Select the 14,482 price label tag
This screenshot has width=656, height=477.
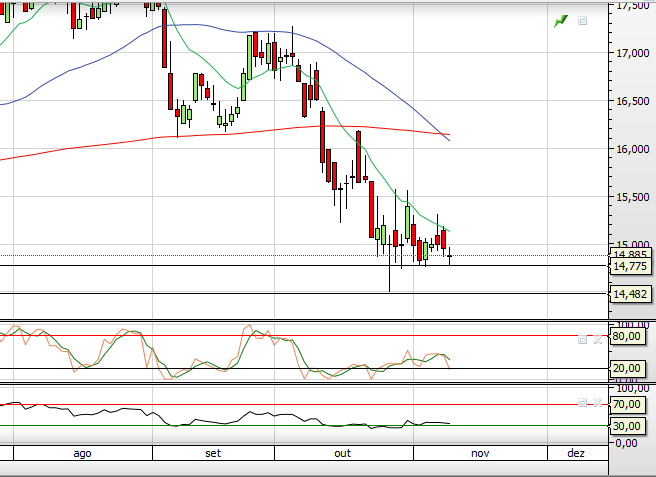click(x=630, y=294)
